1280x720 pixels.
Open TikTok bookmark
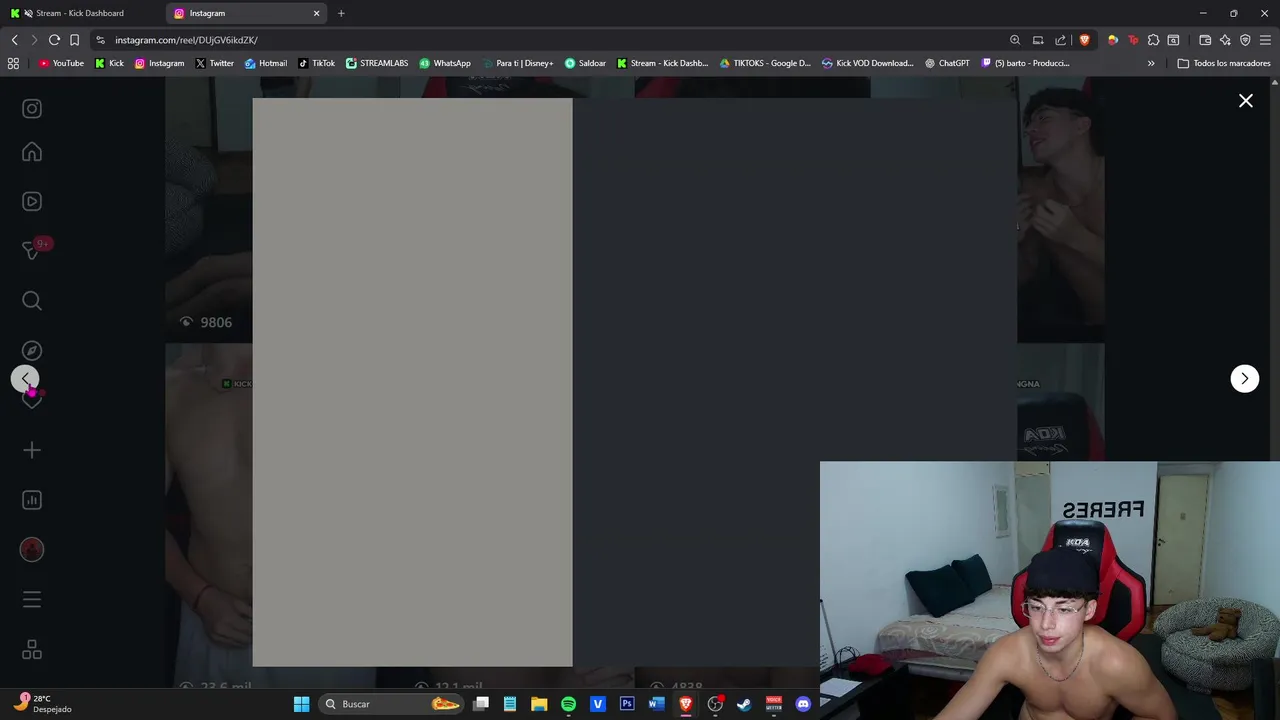pos(316,63)
